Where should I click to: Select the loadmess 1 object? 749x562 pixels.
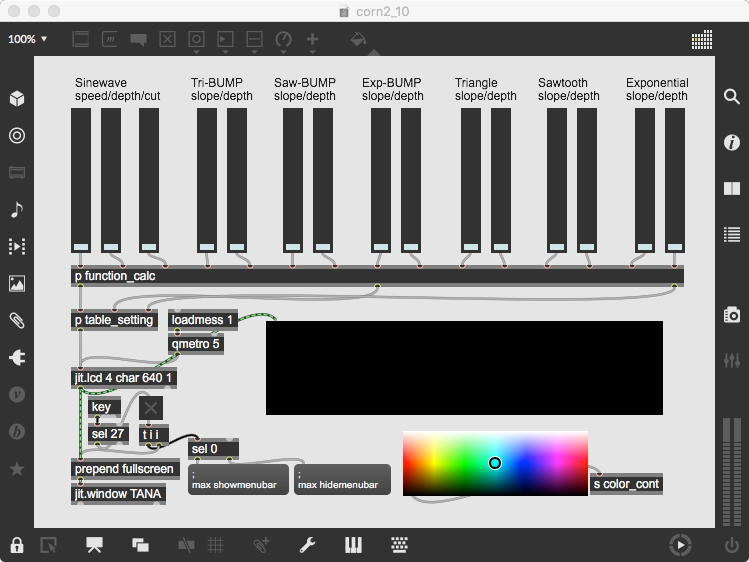click(203, 320)
